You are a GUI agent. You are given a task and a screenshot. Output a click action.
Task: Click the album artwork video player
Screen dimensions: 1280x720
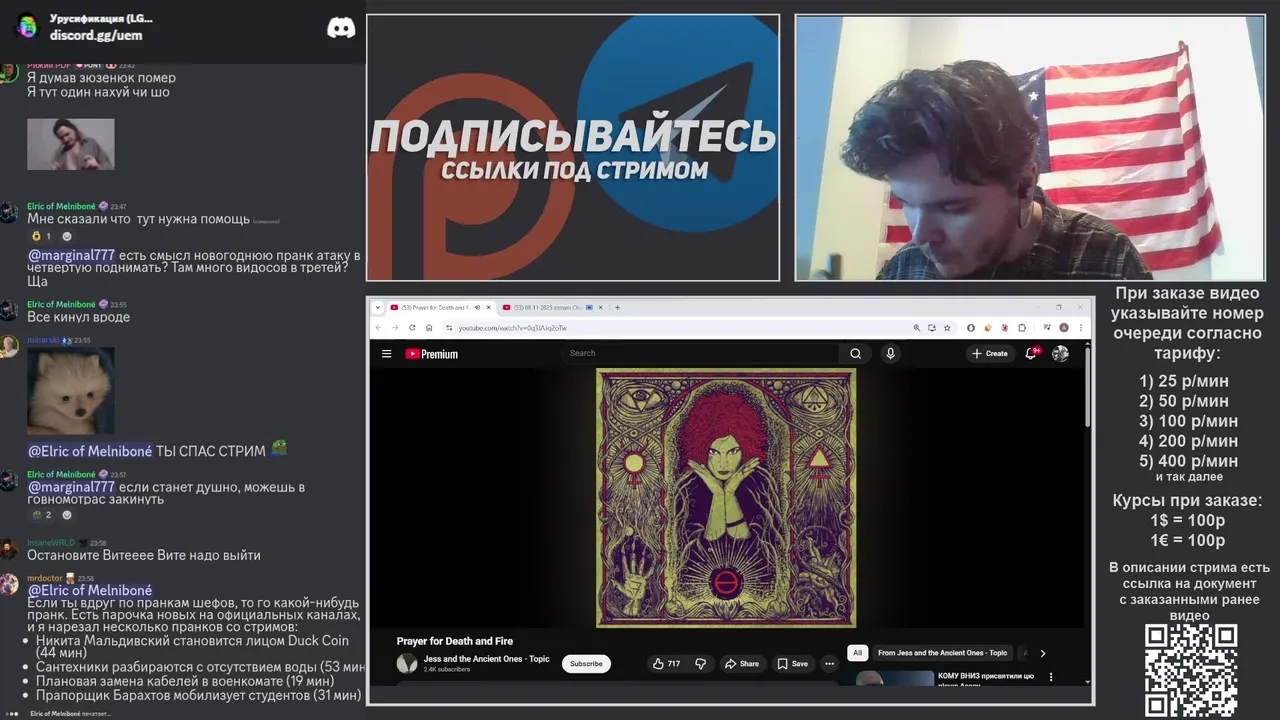point(726,498)
